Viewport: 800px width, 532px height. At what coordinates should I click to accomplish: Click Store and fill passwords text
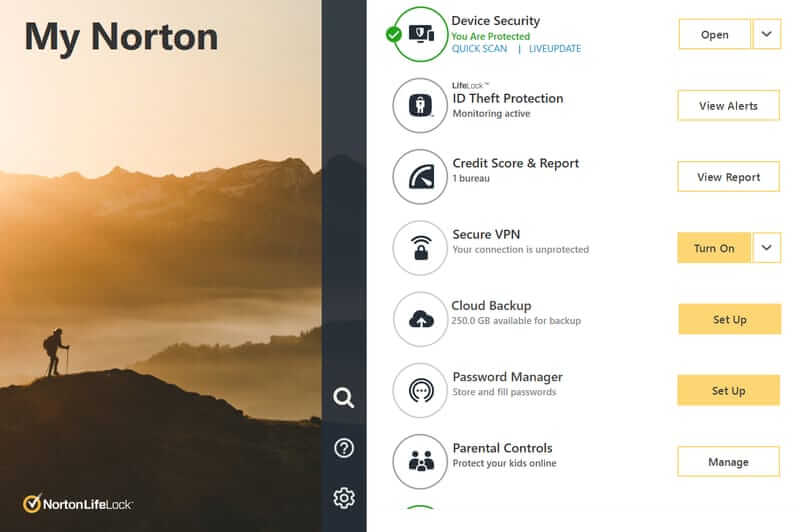point(504,392)
